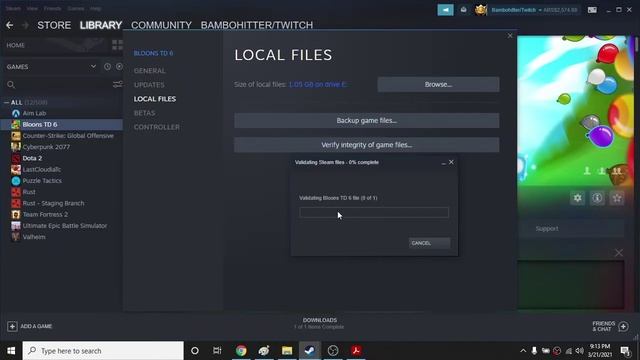The width and height of the screenshot is (640, 360).
Task: Click the Windows search box
Action: coord(103,351)
